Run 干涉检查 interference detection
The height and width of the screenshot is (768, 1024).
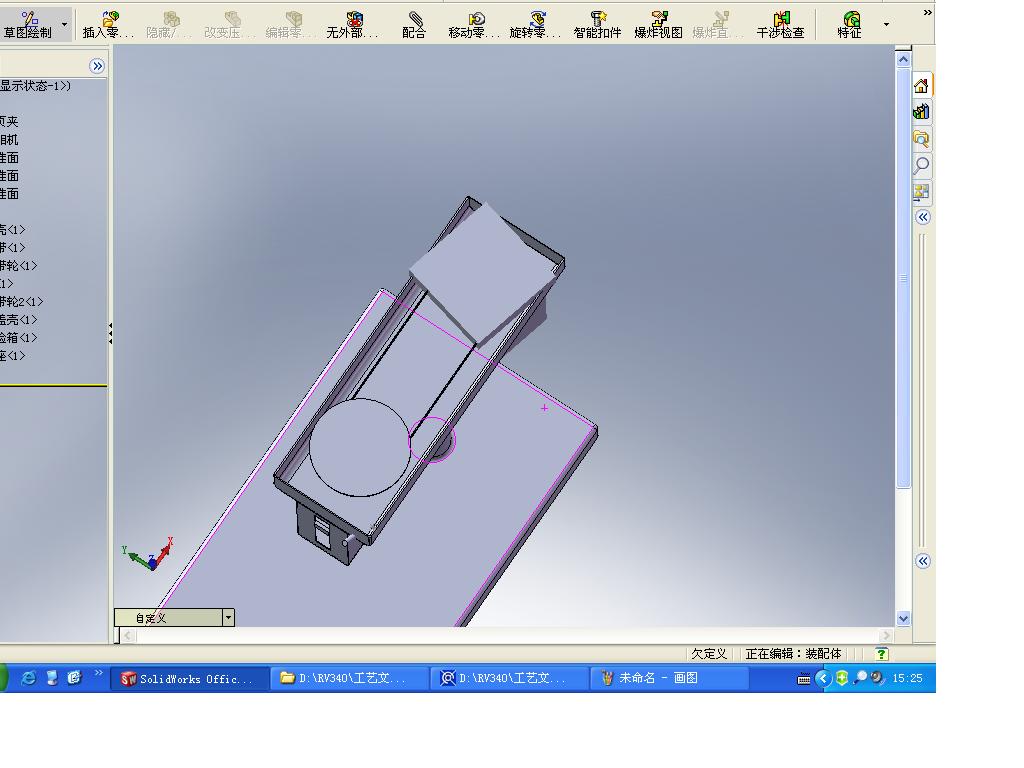[780, 25]
